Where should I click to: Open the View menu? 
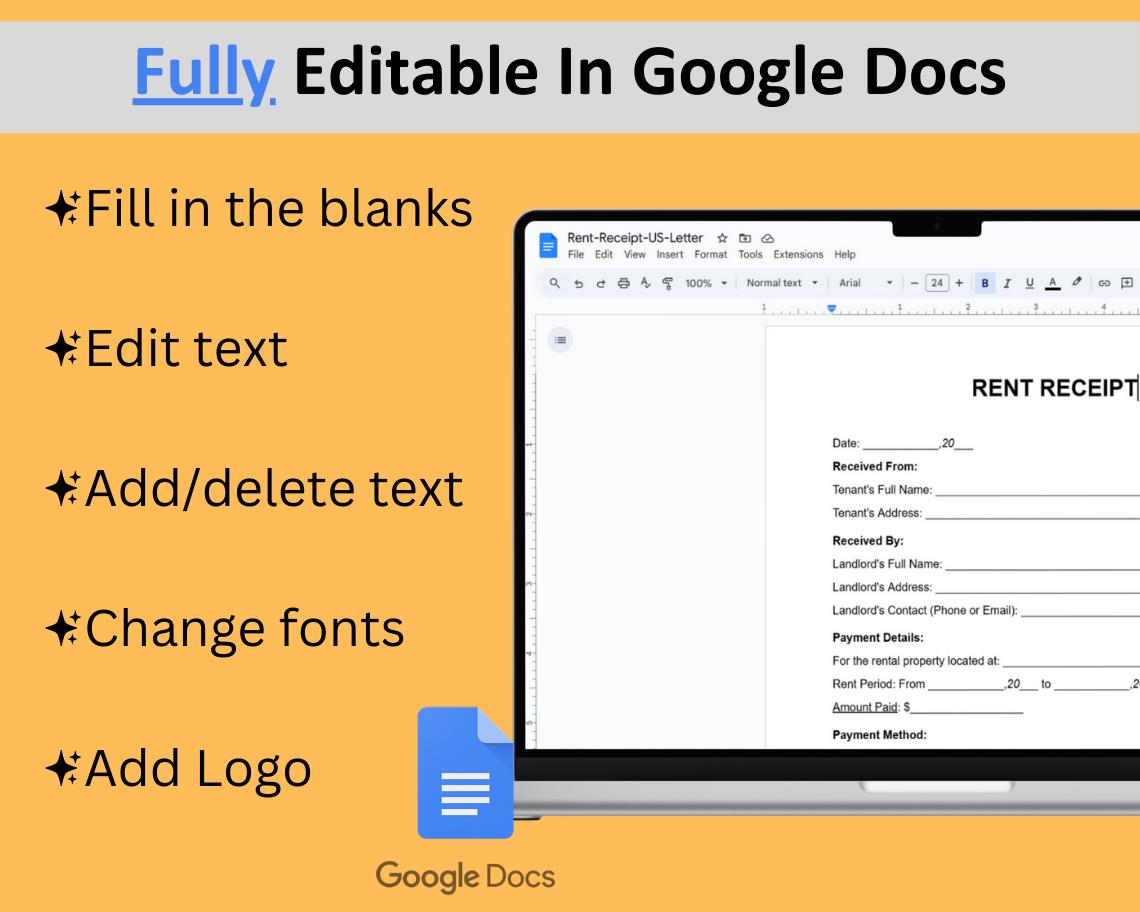click(x=635, y=255)
